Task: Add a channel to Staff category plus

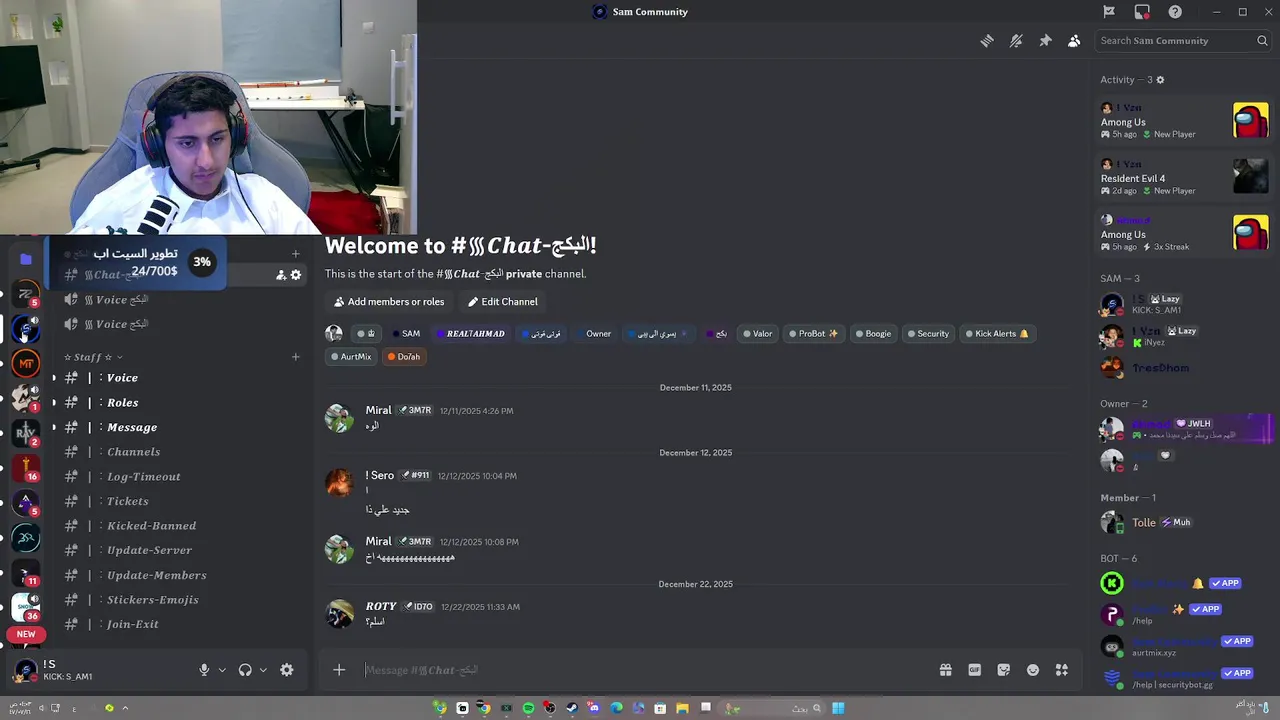Action: 295,357
